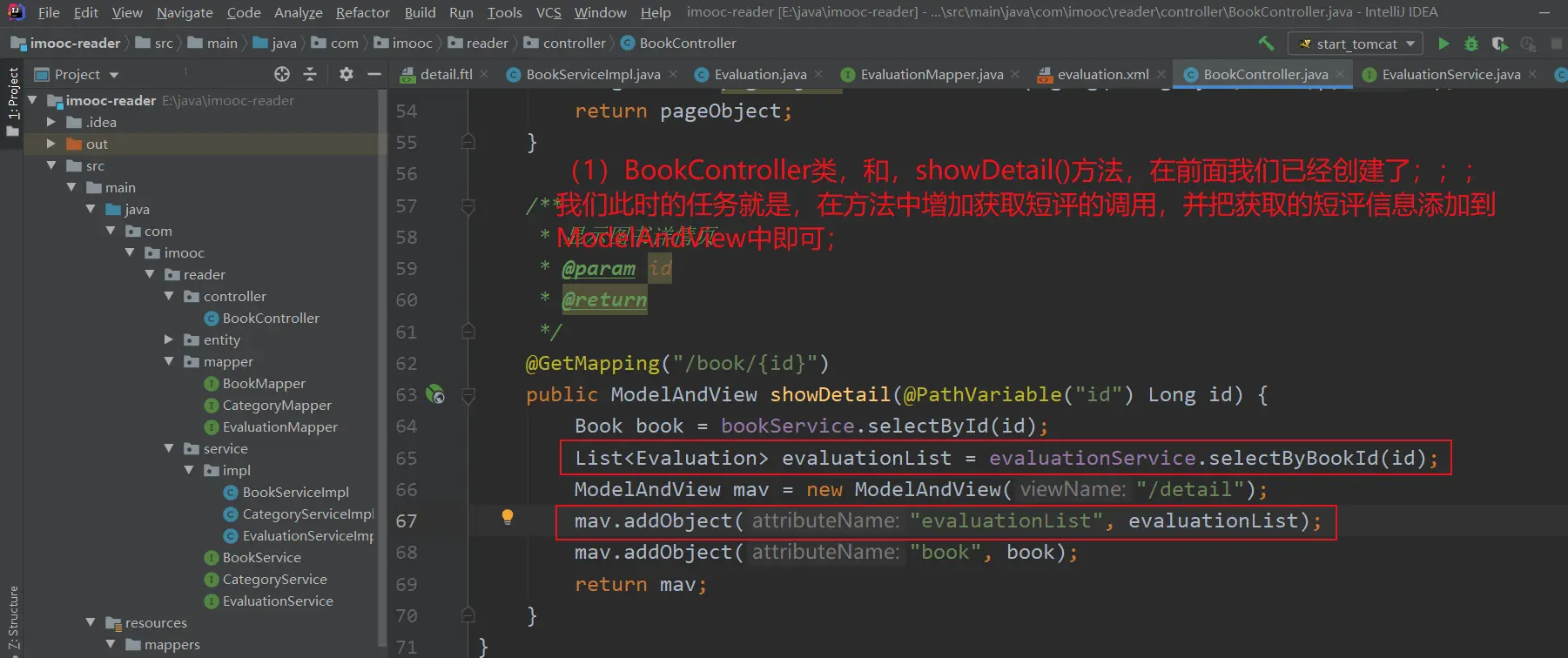Hide the Project panel with the minus button

[x=374, y=75]
